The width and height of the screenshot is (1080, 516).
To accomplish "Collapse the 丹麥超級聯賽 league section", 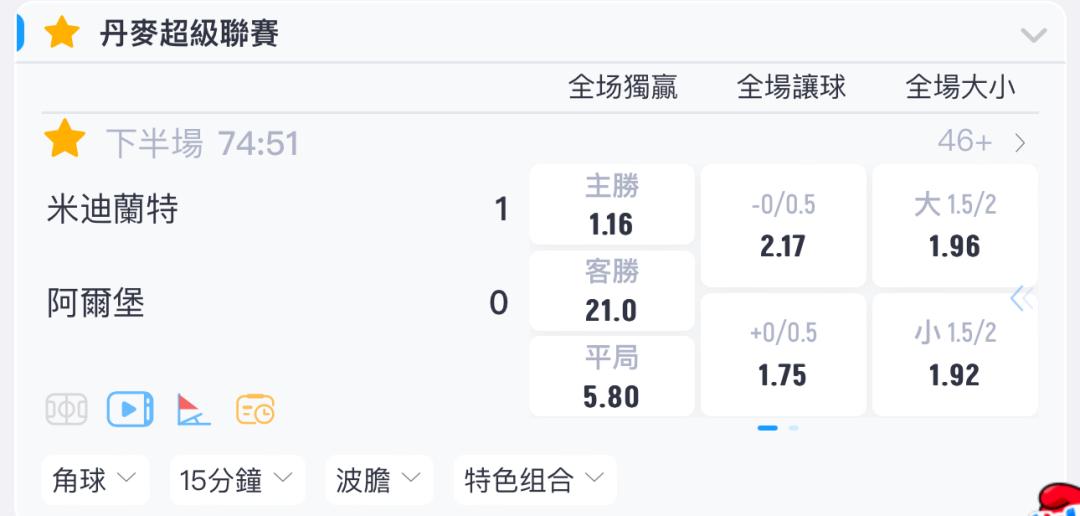I will pyautogui.click(x=1033, y=34).
